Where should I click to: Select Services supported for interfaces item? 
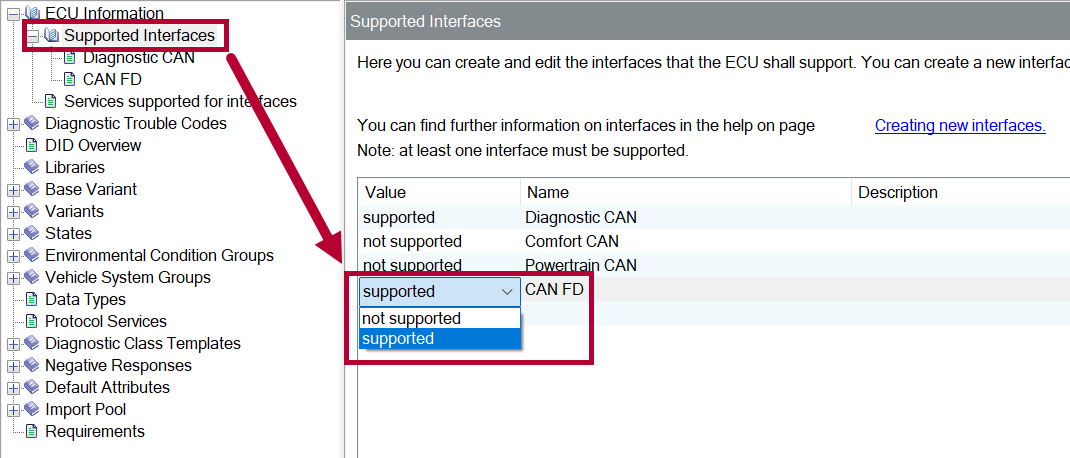tap(180, 102)
